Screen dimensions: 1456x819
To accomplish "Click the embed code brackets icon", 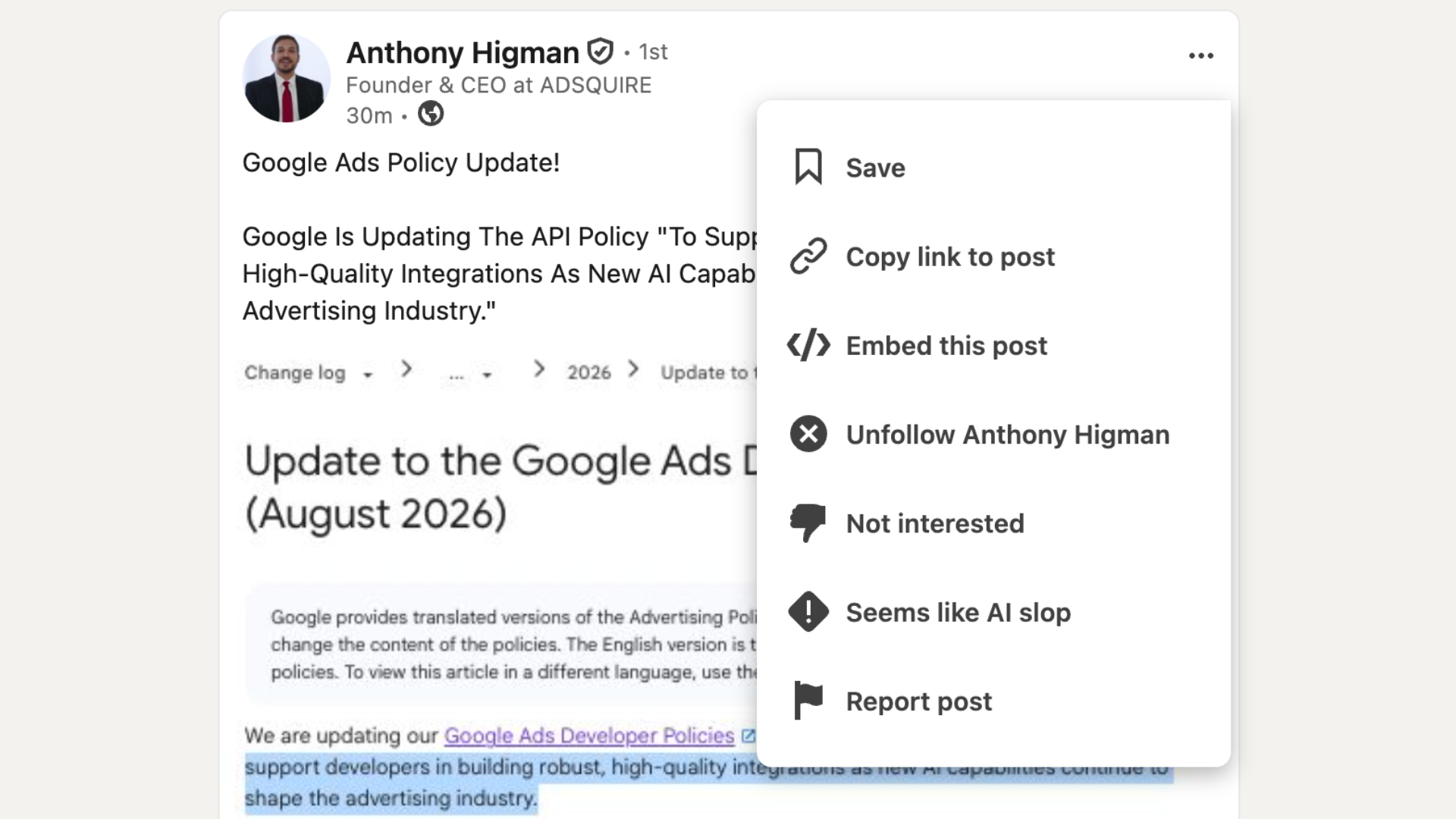I will (x=808, y=345).
